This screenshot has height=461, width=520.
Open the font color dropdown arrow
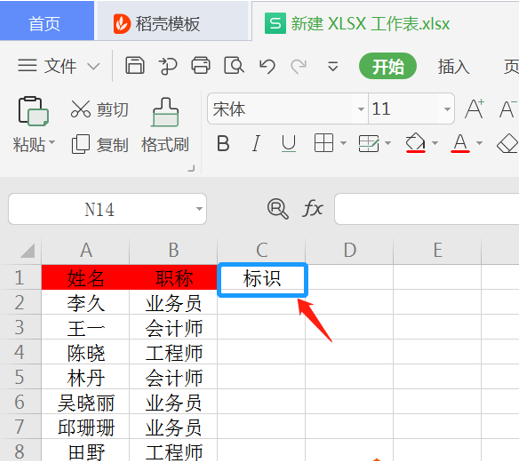(x=479, y=143)
